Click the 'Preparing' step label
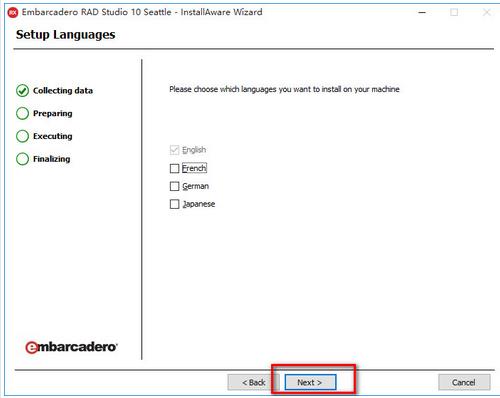Screen dimensions: 500x398 coord(53,113)
